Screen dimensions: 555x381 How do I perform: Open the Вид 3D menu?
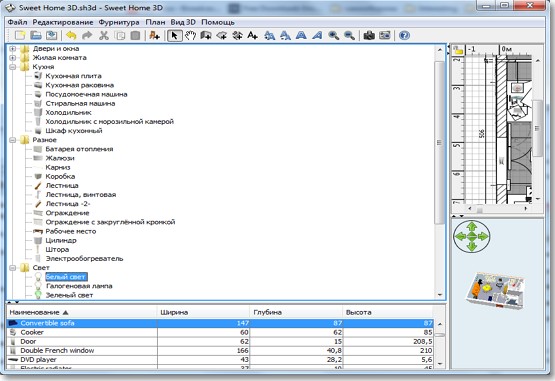click(183, 22)
